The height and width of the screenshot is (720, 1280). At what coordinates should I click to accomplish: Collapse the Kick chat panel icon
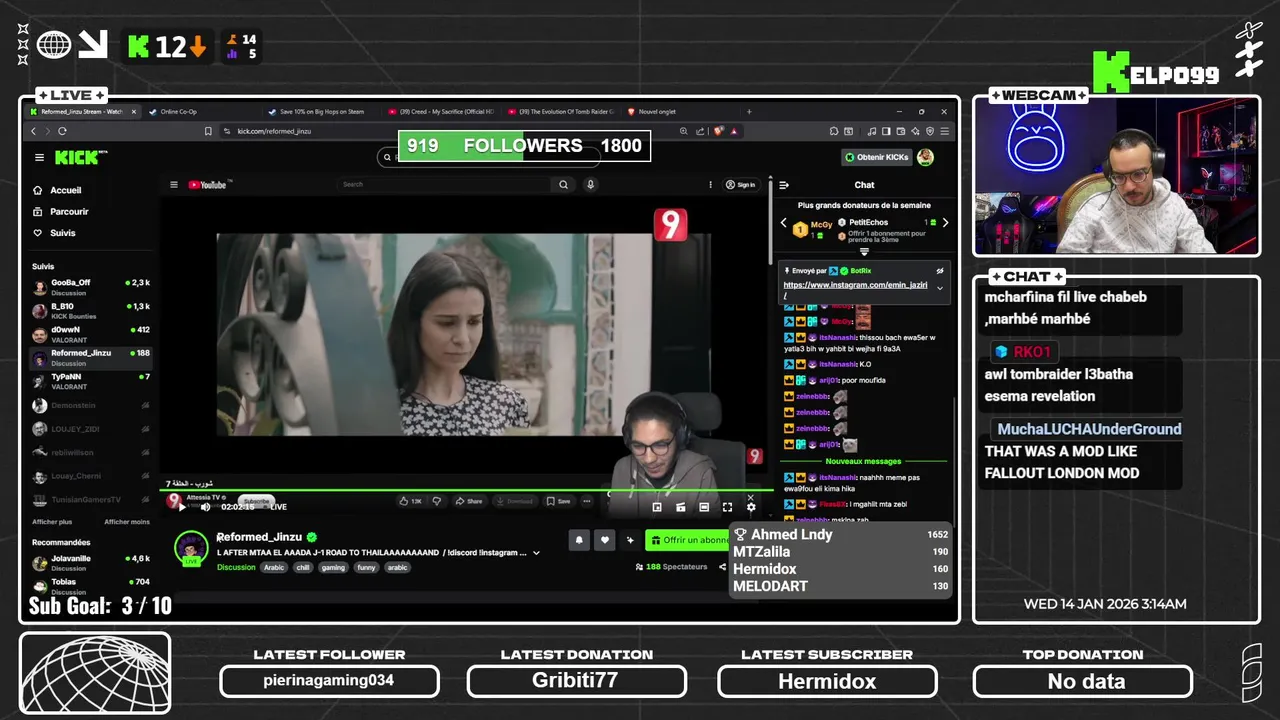[784, 185]
